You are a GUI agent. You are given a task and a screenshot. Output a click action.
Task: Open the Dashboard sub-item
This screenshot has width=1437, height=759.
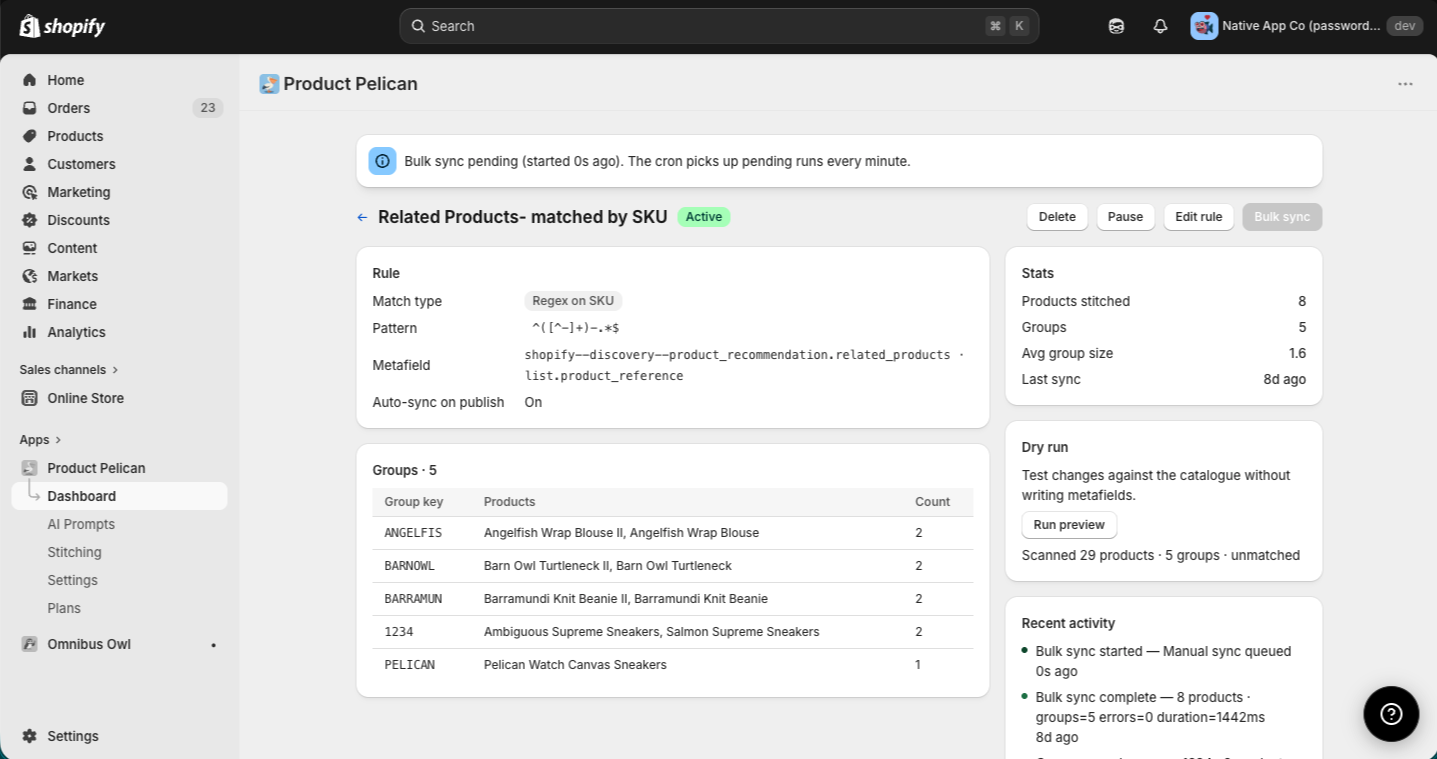[120, 496]
